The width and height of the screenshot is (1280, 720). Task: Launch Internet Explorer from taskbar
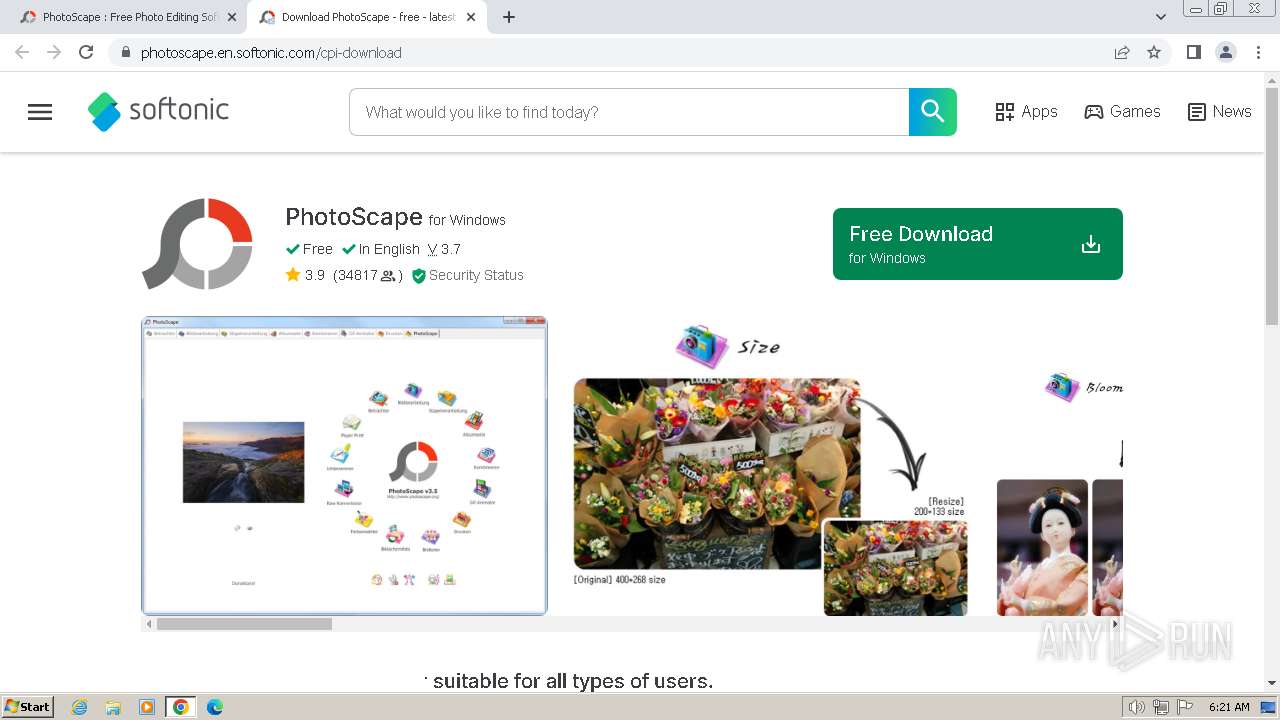point(80,707)
